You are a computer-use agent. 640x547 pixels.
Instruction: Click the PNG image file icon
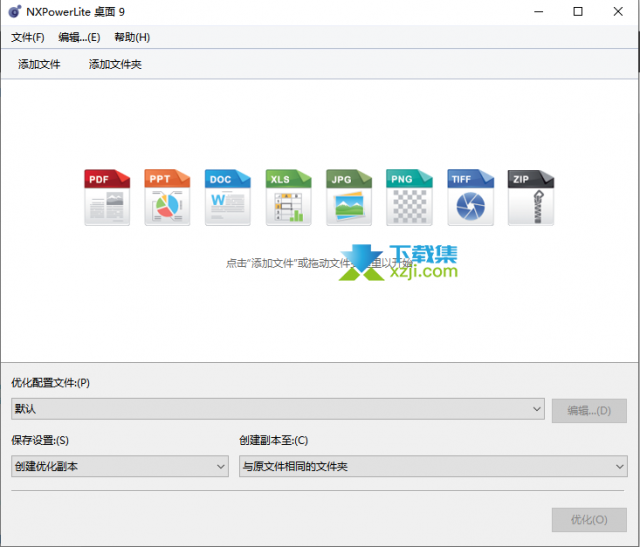[409, 197]
